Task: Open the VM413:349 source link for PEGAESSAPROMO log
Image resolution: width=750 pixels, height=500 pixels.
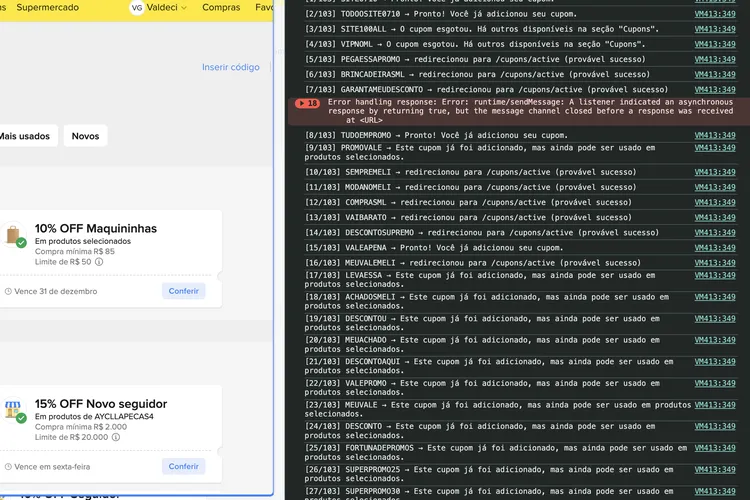Action: tap(715, 59)
